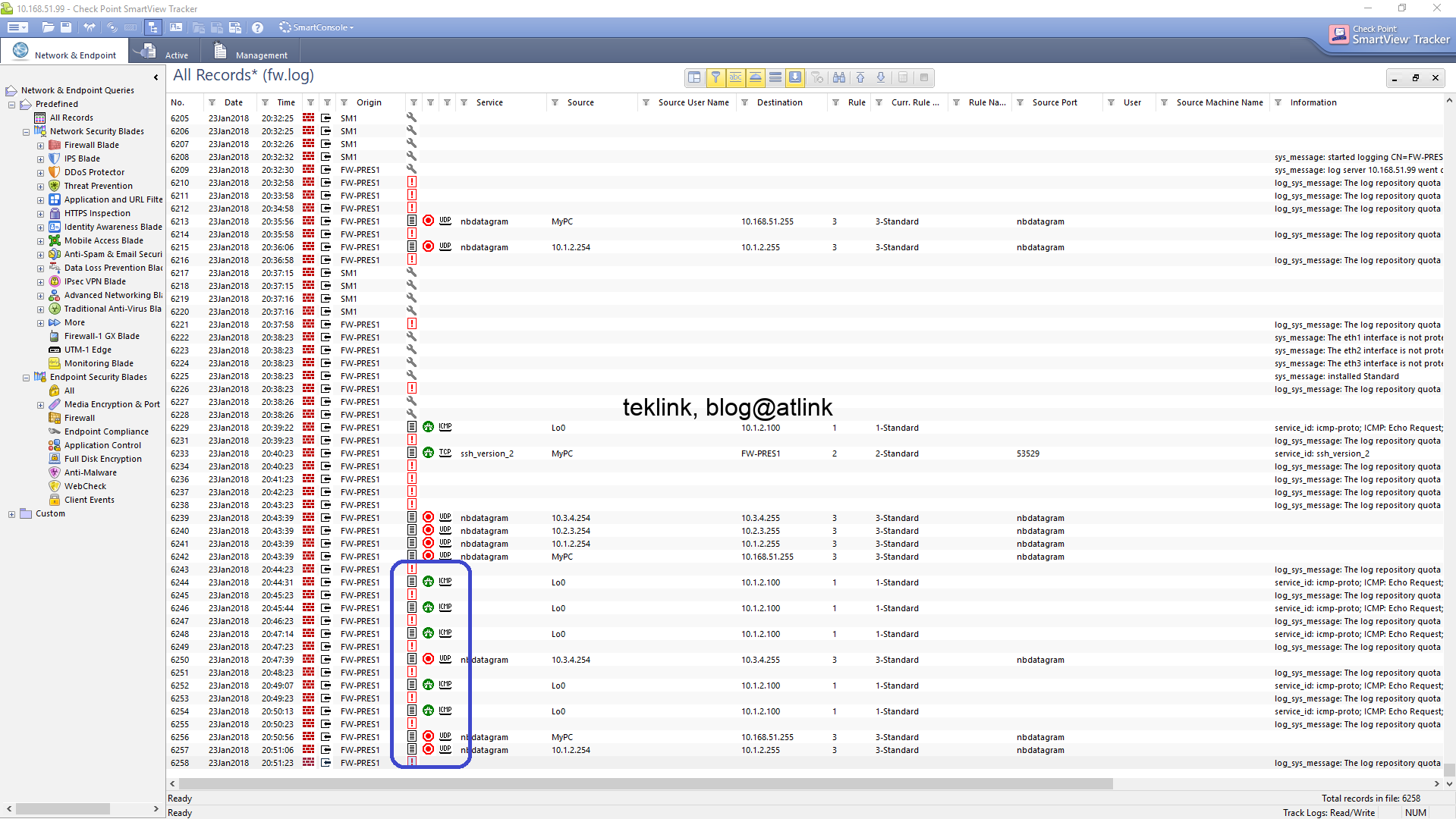Click the drop icon in record 6213
The image size is (1456, 819).
click(x=429, y=221)
